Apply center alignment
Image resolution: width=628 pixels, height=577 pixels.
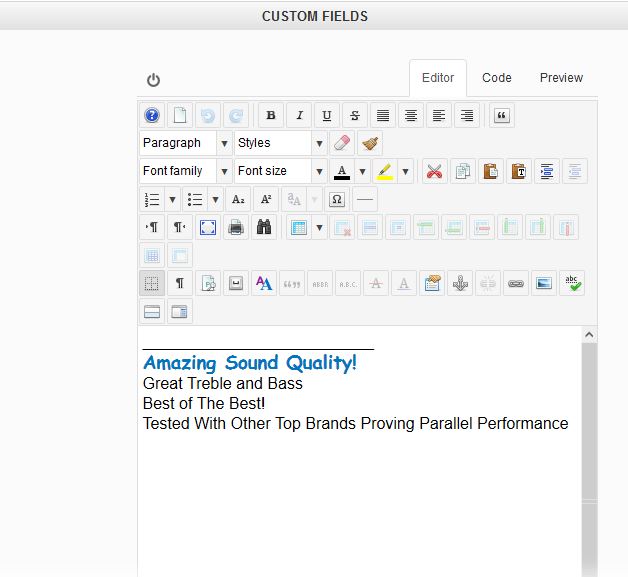pos(411,115)
